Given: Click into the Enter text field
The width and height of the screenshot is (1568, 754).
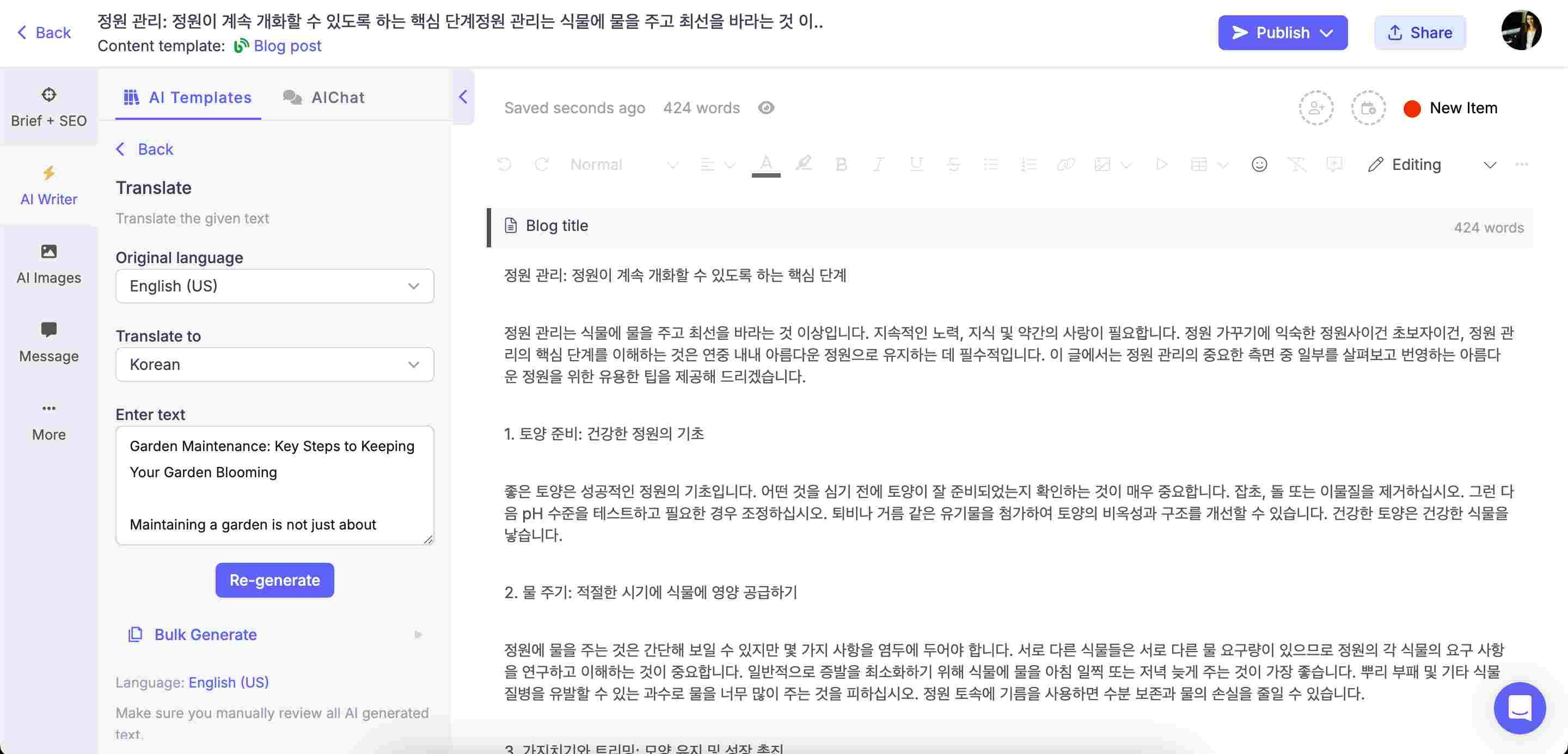Looking at the screenshot, I should pos(274,485).
